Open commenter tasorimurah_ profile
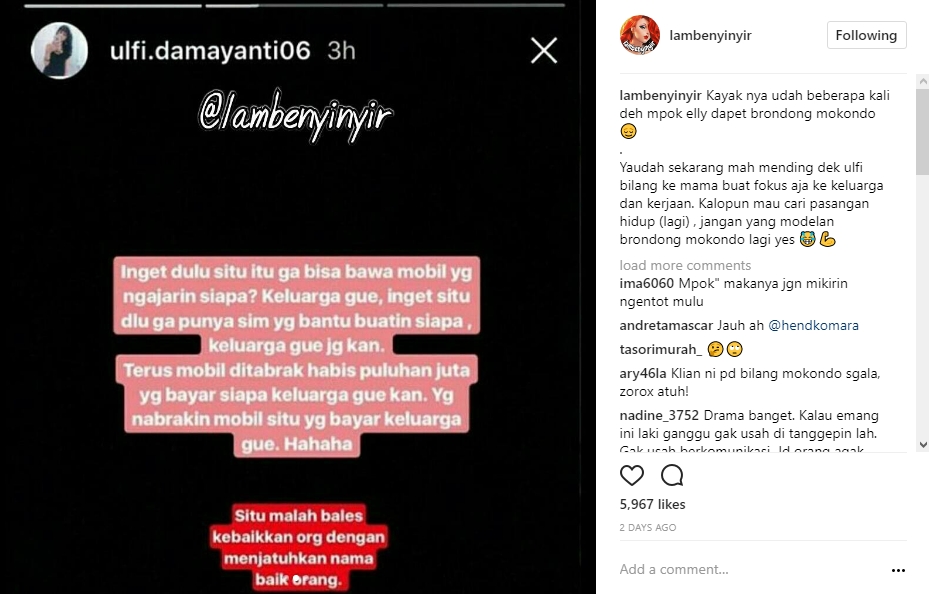Image resolution: width=929 pixels, height=594 pixels. 661,349
